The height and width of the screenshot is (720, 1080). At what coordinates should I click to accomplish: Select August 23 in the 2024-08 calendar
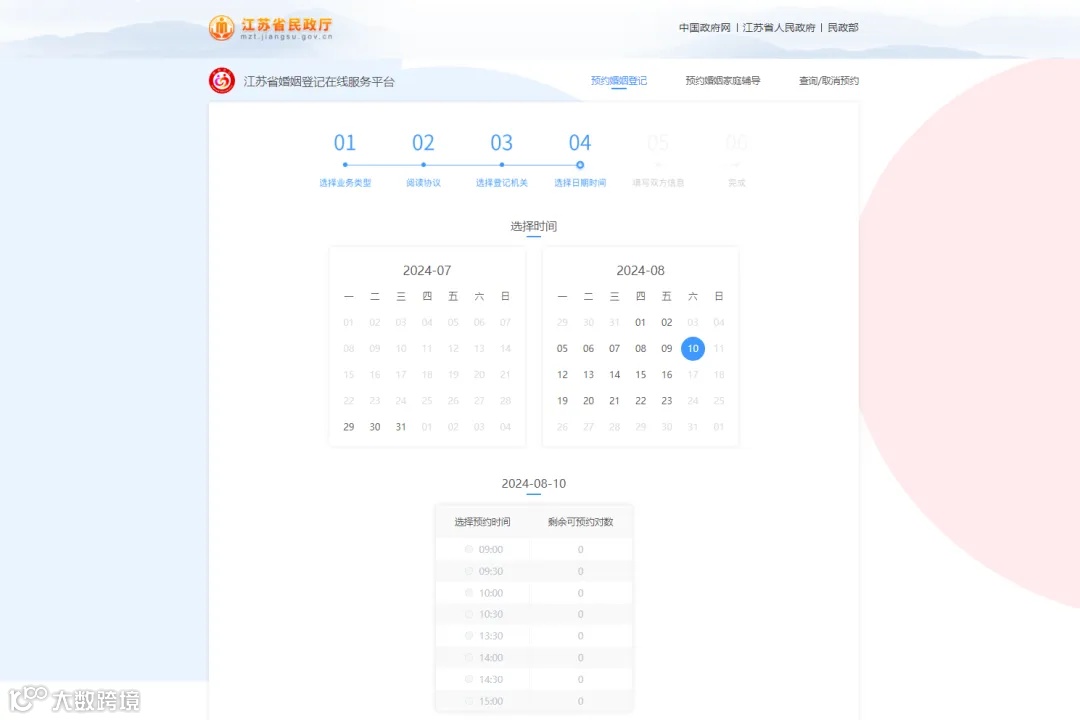tap(667, 401)
